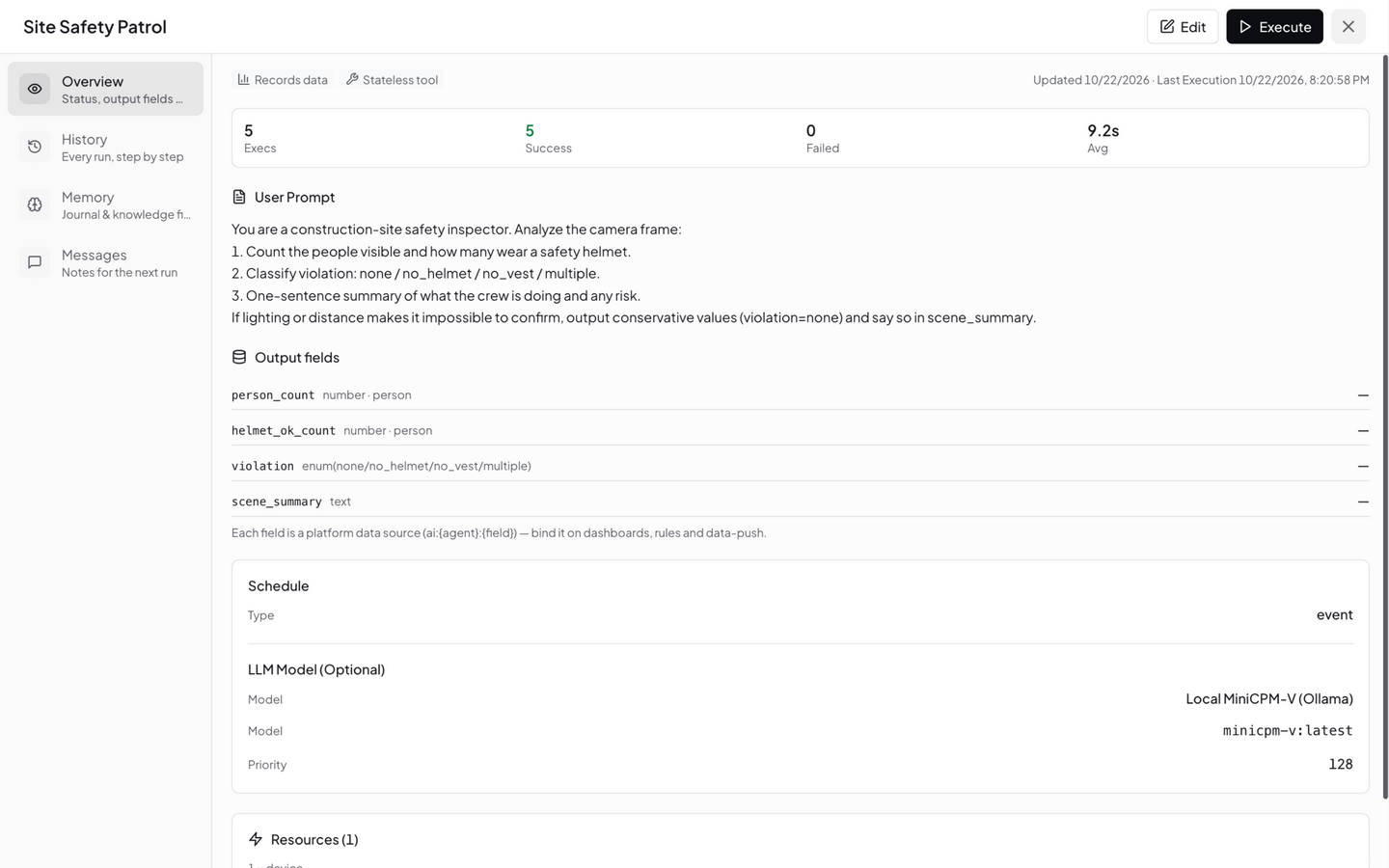
Task: Click the Records data chart icon
Action: (243, 79)
